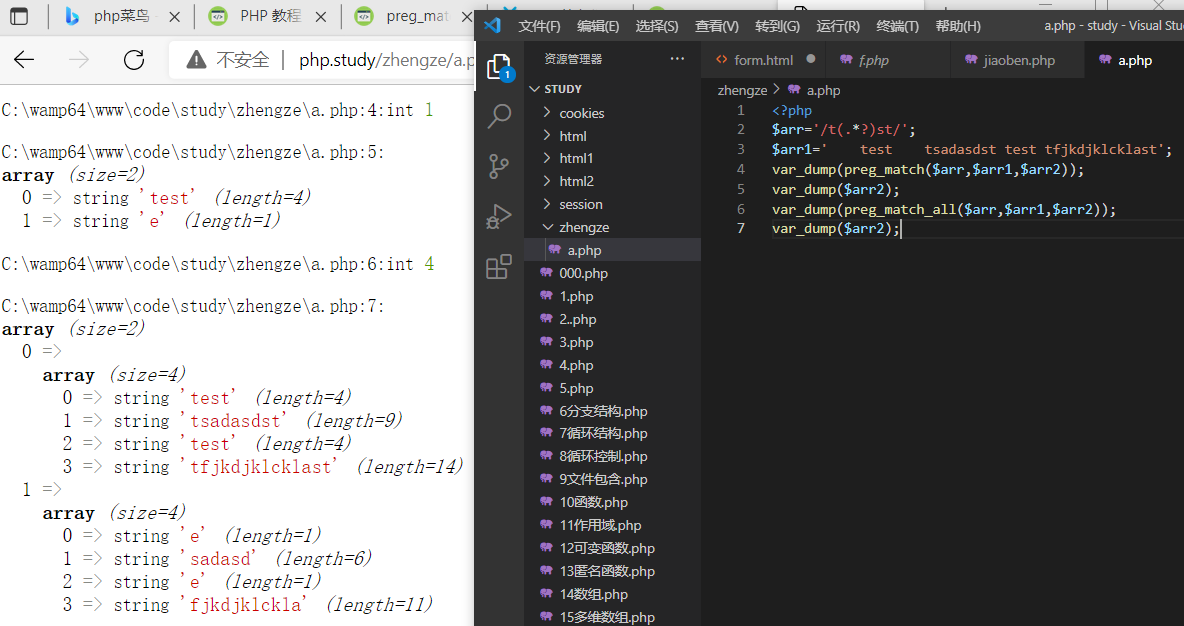Screen dimensions: 1184x626
Task: Click the browser address bar URL
Action: point(387,60)
